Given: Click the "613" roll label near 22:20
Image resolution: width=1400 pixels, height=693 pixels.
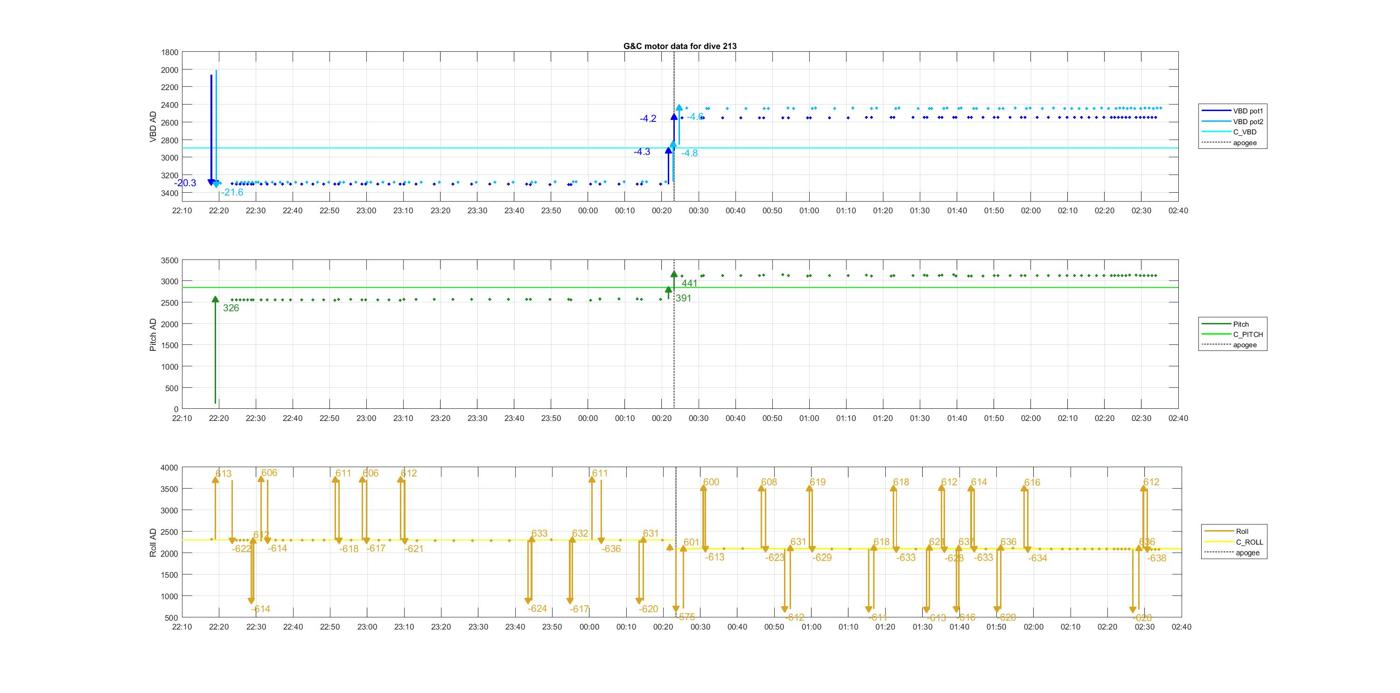Looking at the screenshot, I should click(224, 474).
